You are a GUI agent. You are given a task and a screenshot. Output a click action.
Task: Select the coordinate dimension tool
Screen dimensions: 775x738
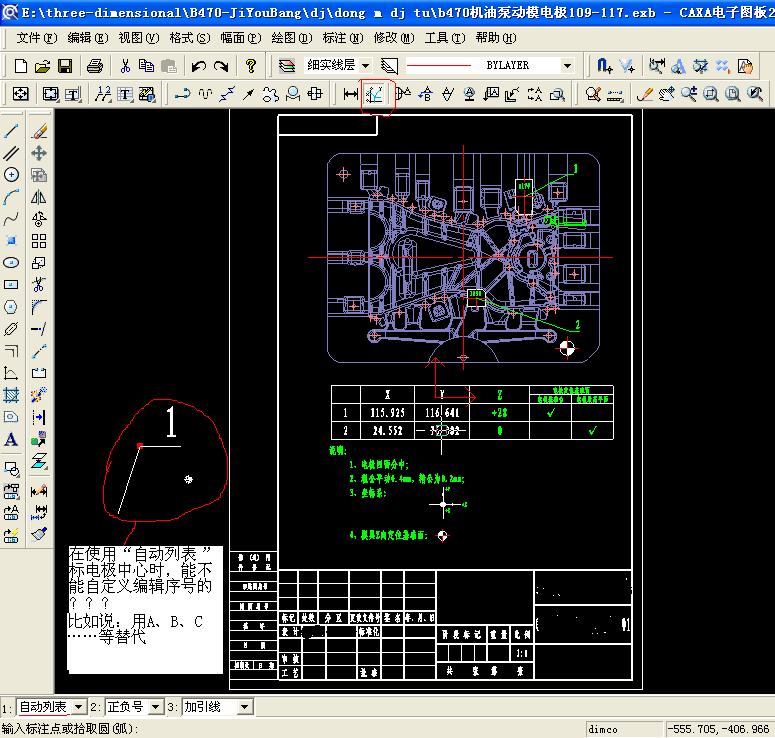375,94
